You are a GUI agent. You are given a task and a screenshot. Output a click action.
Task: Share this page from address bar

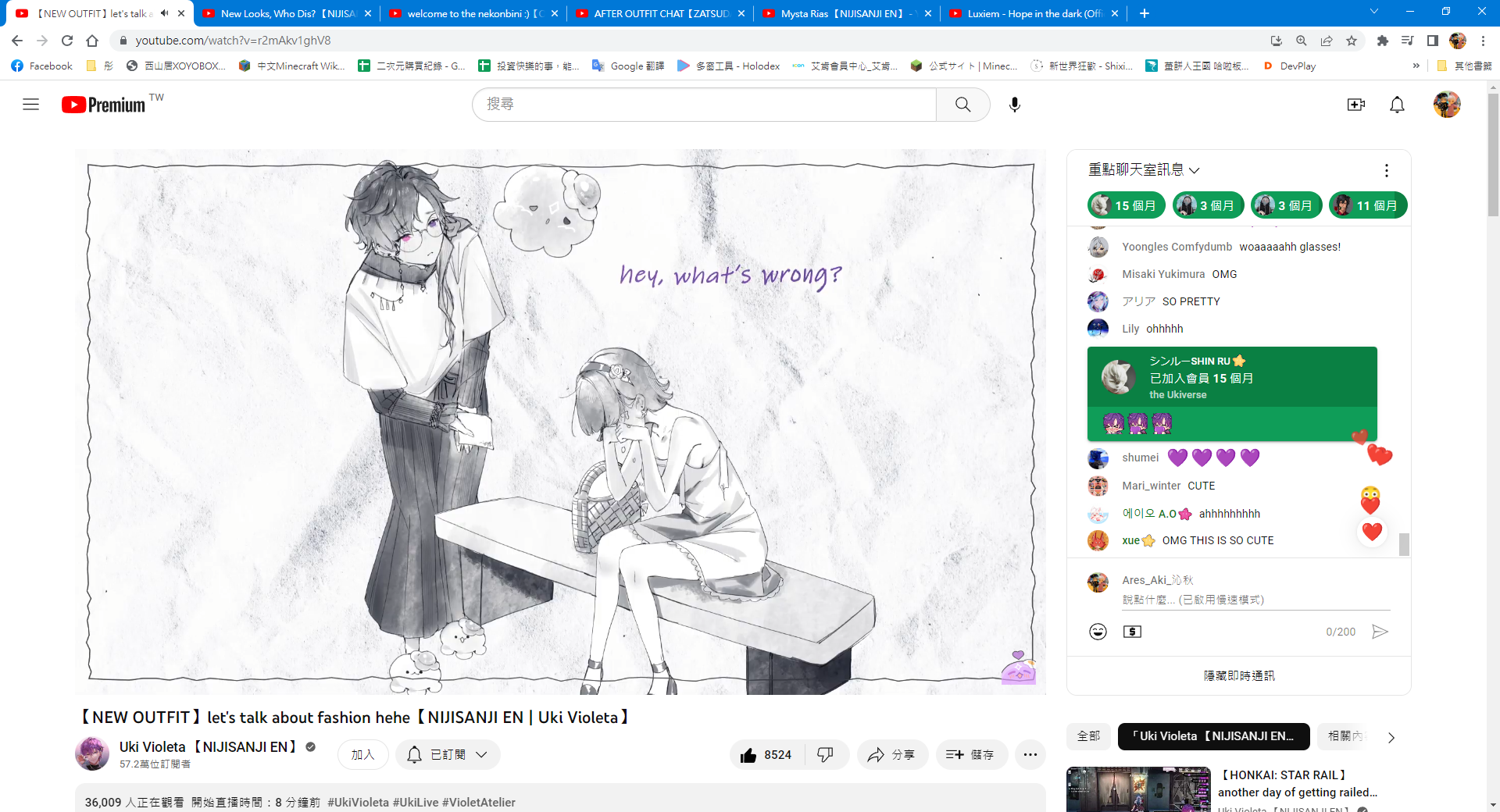point(1327,41)
